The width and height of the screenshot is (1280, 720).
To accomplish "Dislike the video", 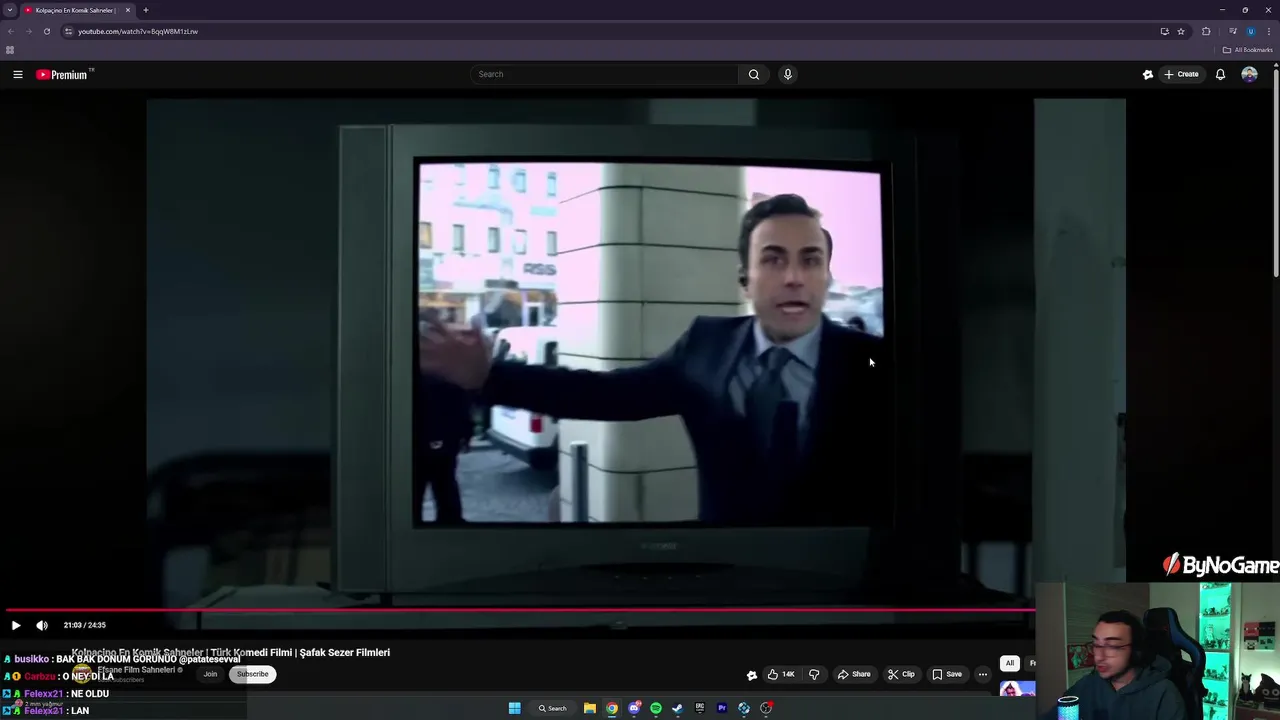I will pos(814,674).
